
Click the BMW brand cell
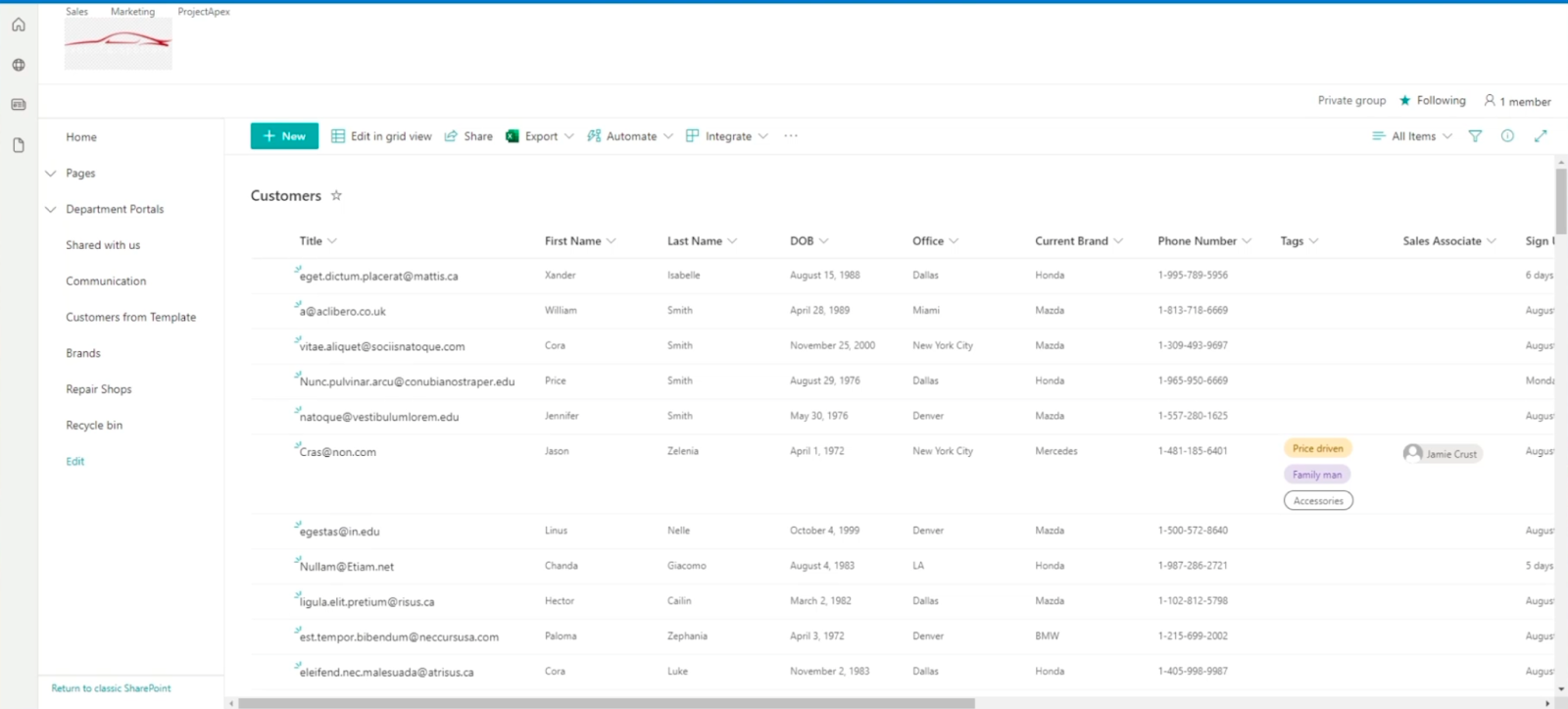pos(1047,636)
